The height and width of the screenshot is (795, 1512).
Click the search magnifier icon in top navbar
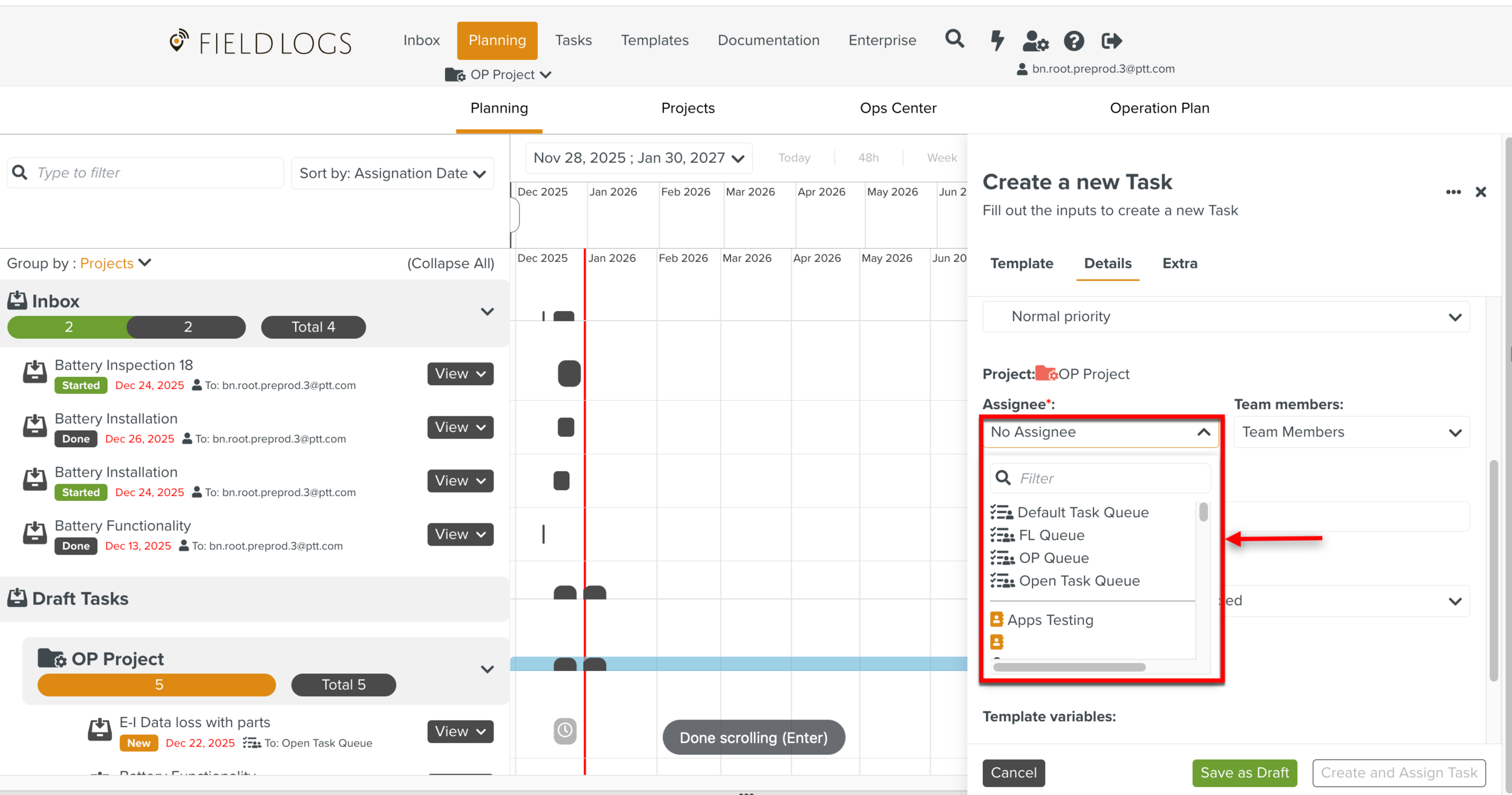[x=954, y=40]
